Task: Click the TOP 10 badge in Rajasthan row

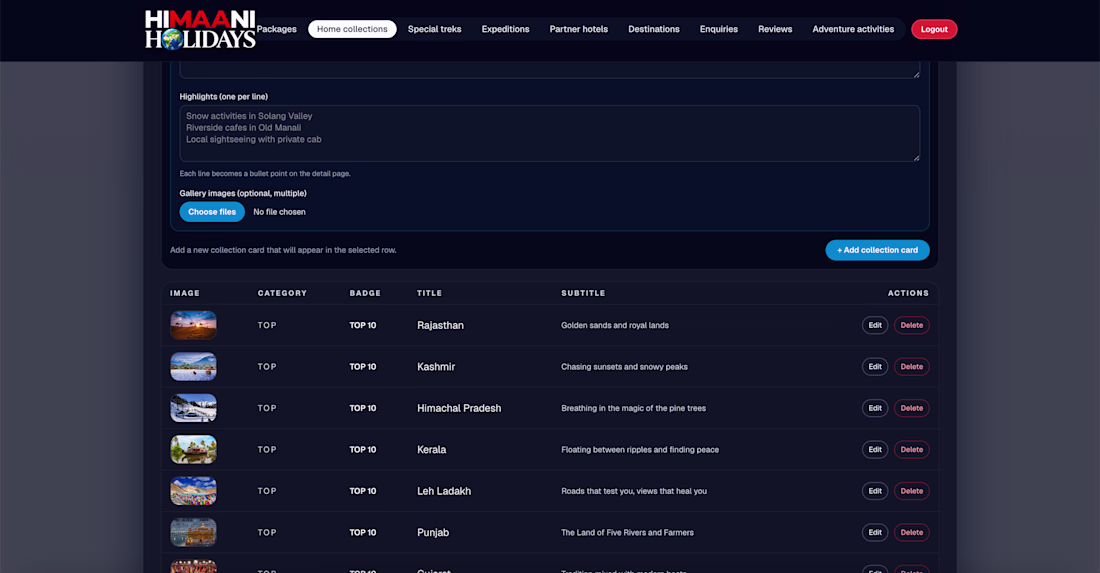Action: [363, 325]
